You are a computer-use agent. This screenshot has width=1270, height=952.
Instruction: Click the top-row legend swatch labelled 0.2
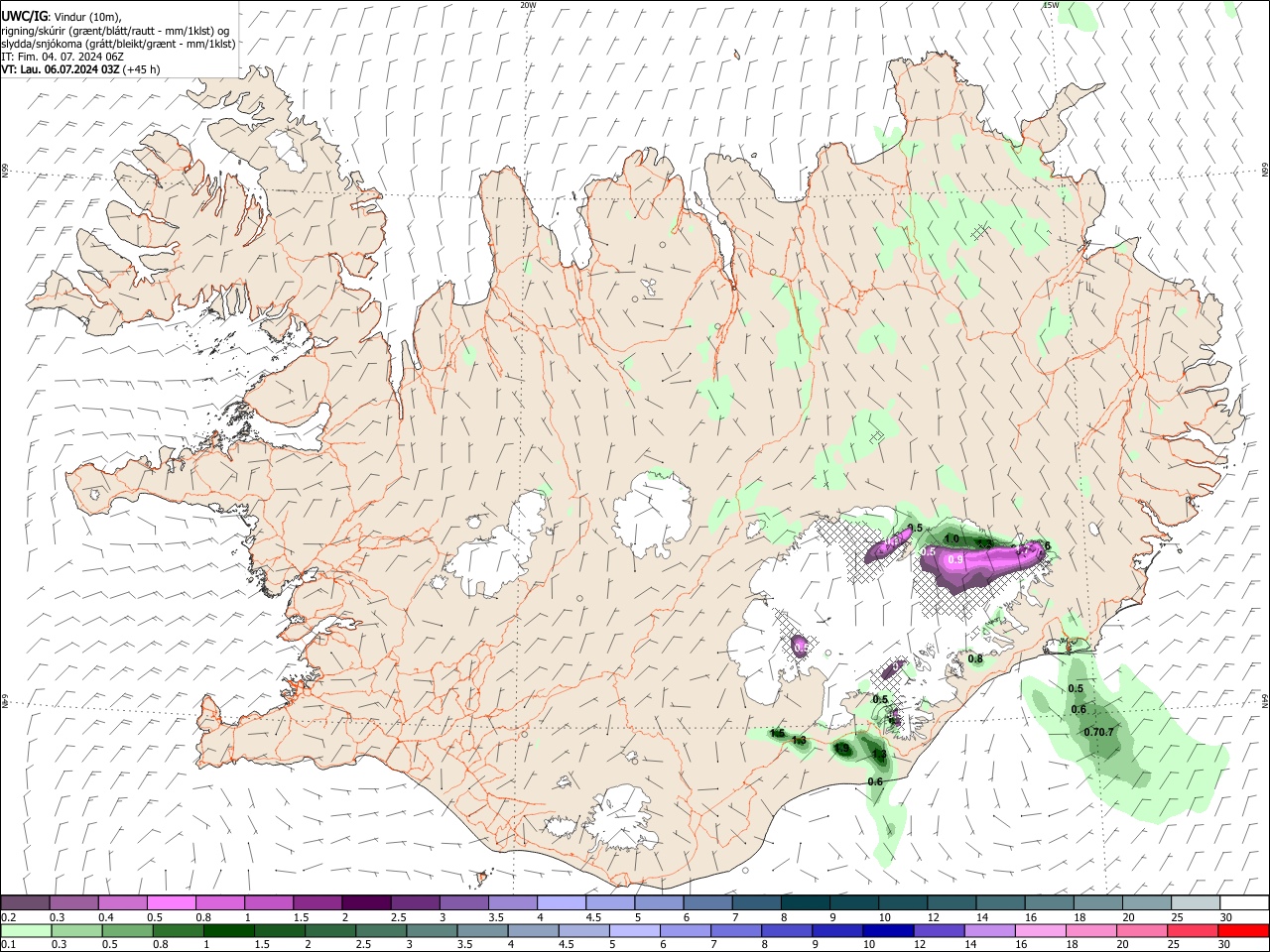pyautogui.click(x=25, y=902)
